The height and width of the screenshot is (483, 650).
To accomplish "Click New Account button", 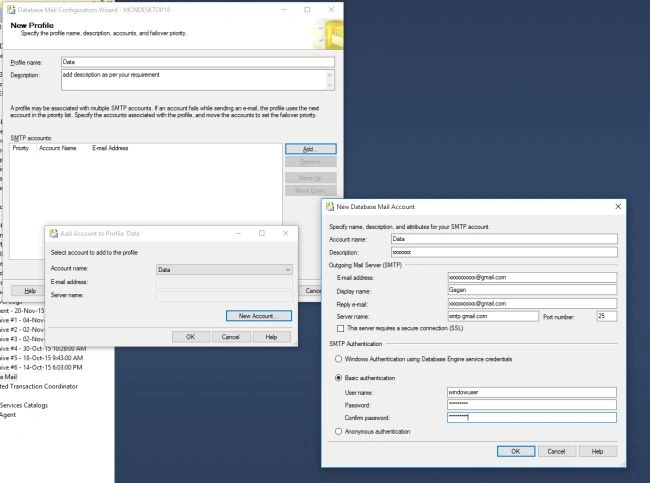I will 259,316.
